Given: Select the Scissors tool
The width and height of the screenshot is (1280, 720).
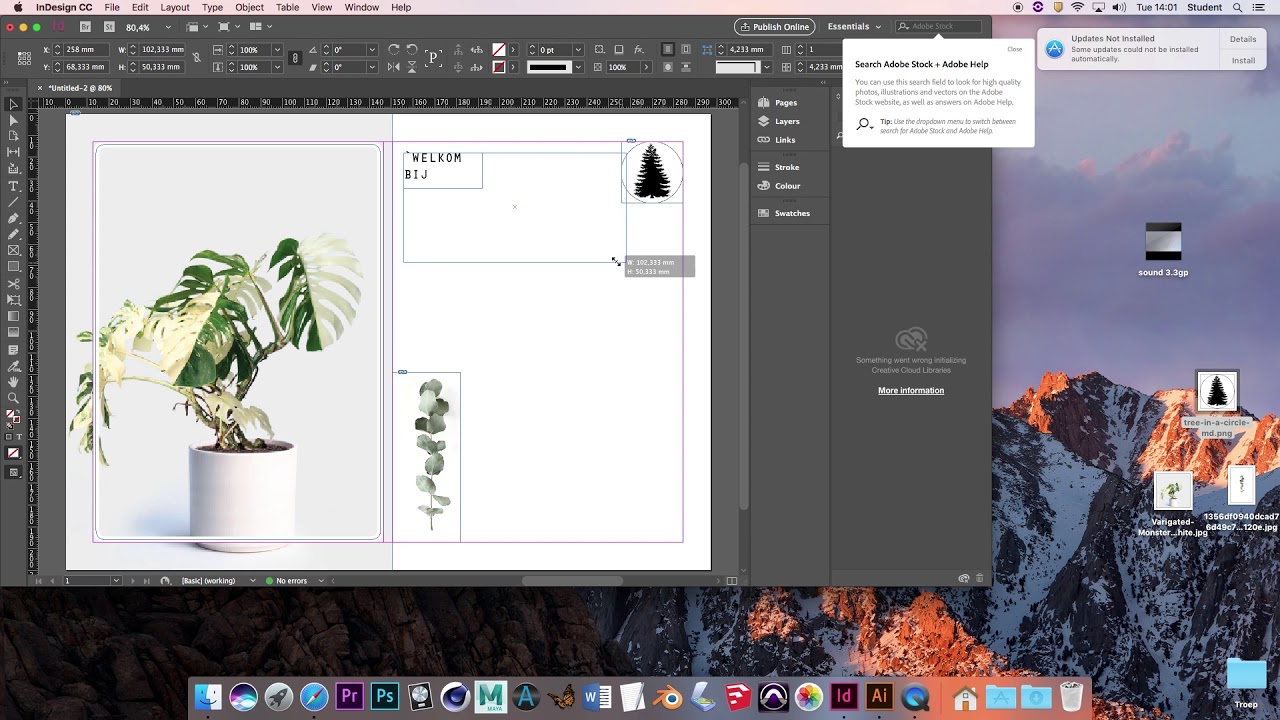Looking at the screenshot, I should pos(14,284).
